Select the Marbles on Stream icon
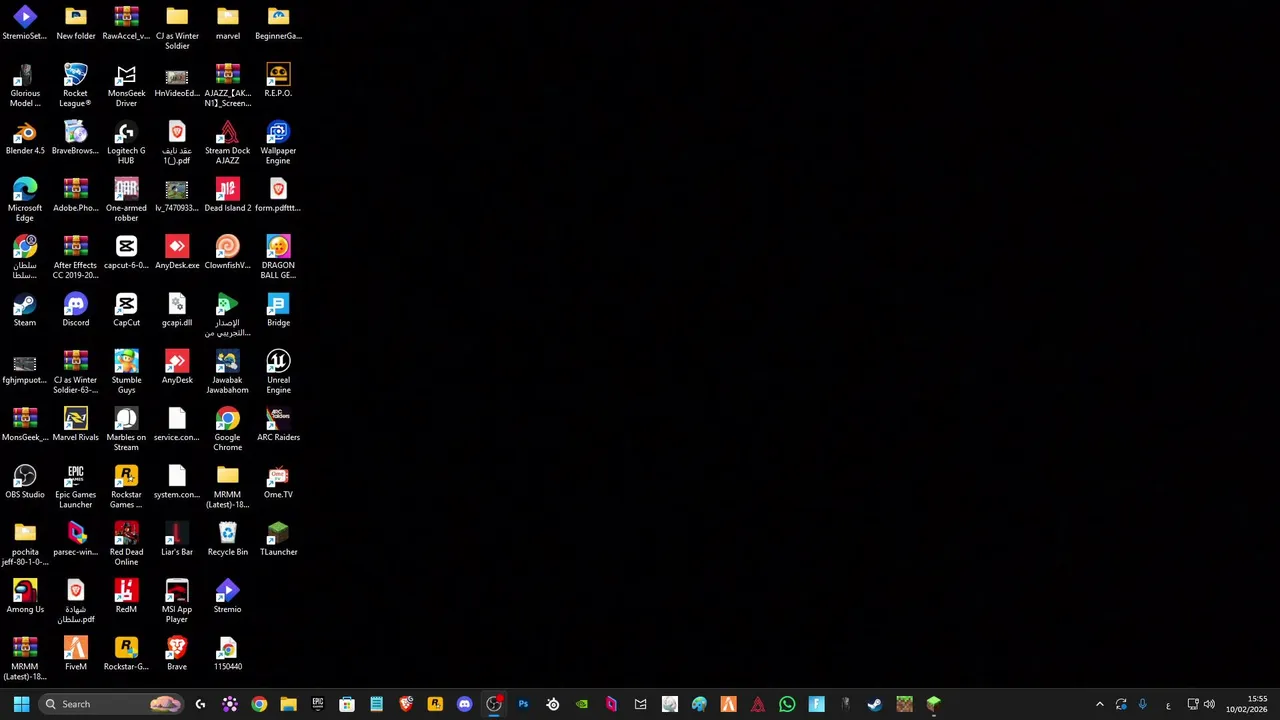Viewport: 1280px width, 720px height. pos(126,429)
